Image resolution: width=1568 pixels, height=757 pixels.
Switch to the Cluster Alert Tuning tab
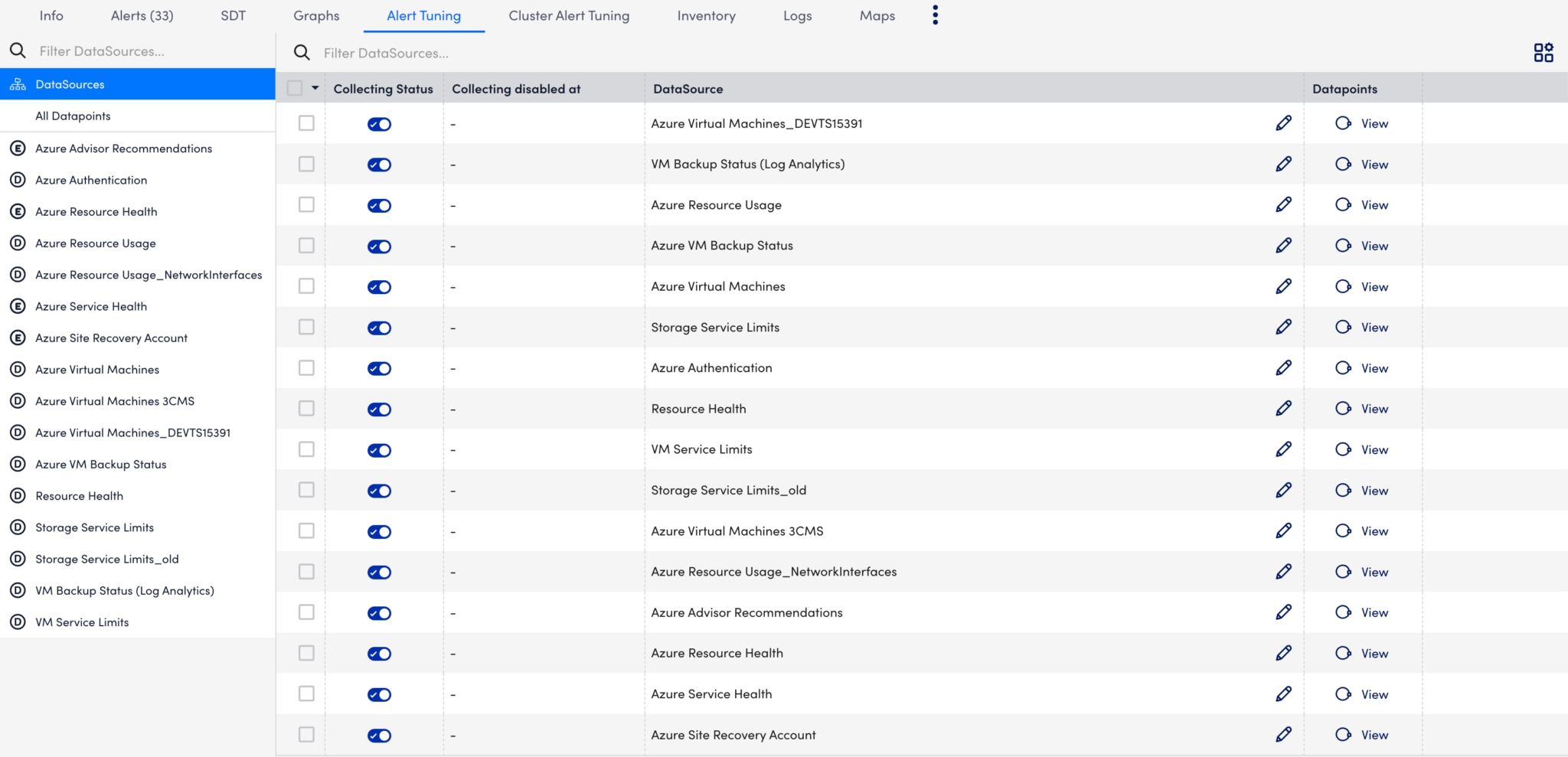(x=569, y=15)
